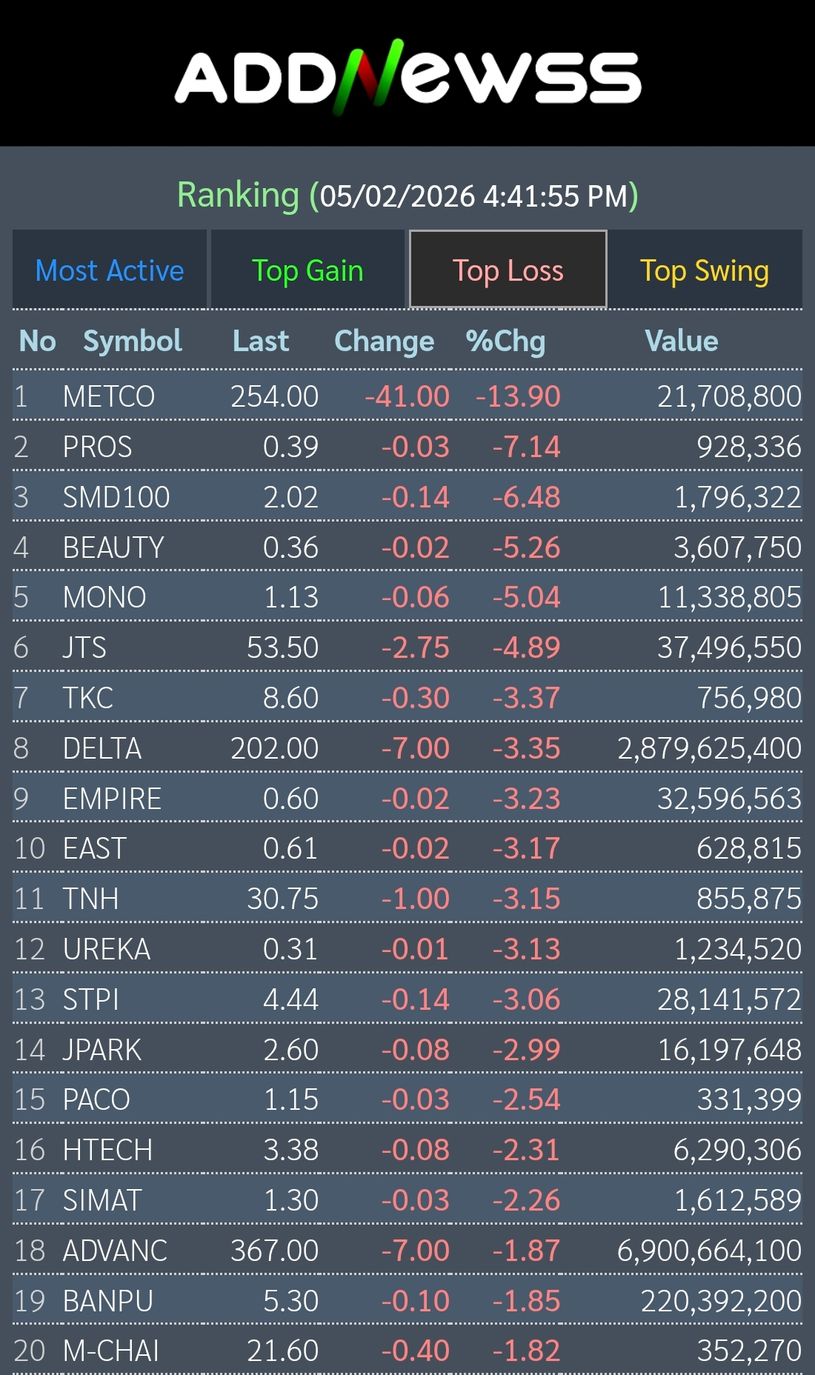This screenshot has height=1375, width=815.
Task: Switch to the Top Swing tab
Action: [704, 270]
